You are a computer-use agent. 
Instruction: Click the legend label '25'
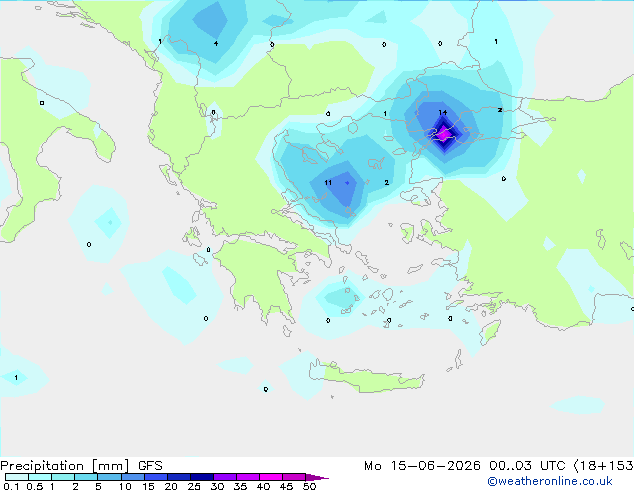(194, 486)
